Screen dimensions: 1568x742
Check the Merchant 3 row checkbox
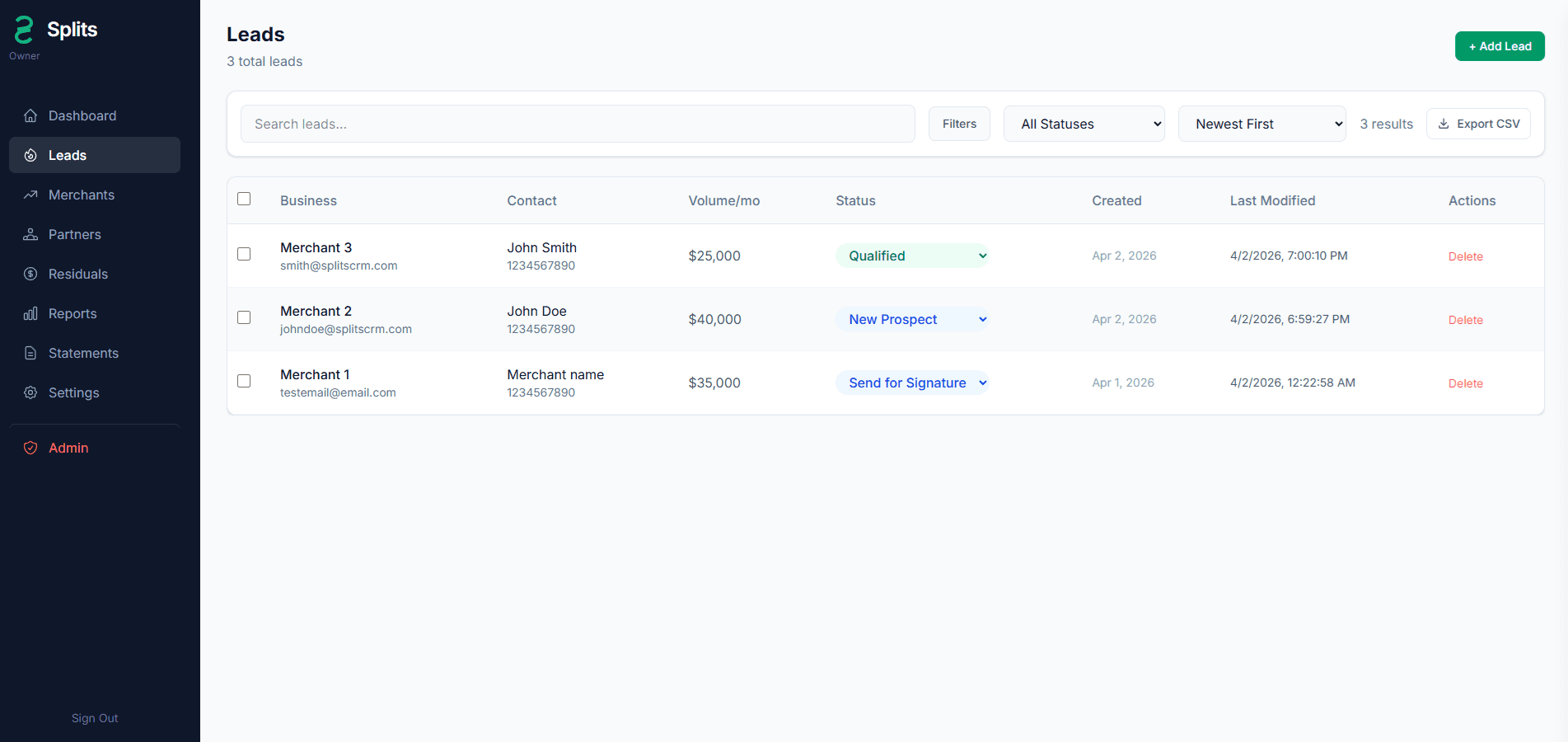click(x=244, y=254)
